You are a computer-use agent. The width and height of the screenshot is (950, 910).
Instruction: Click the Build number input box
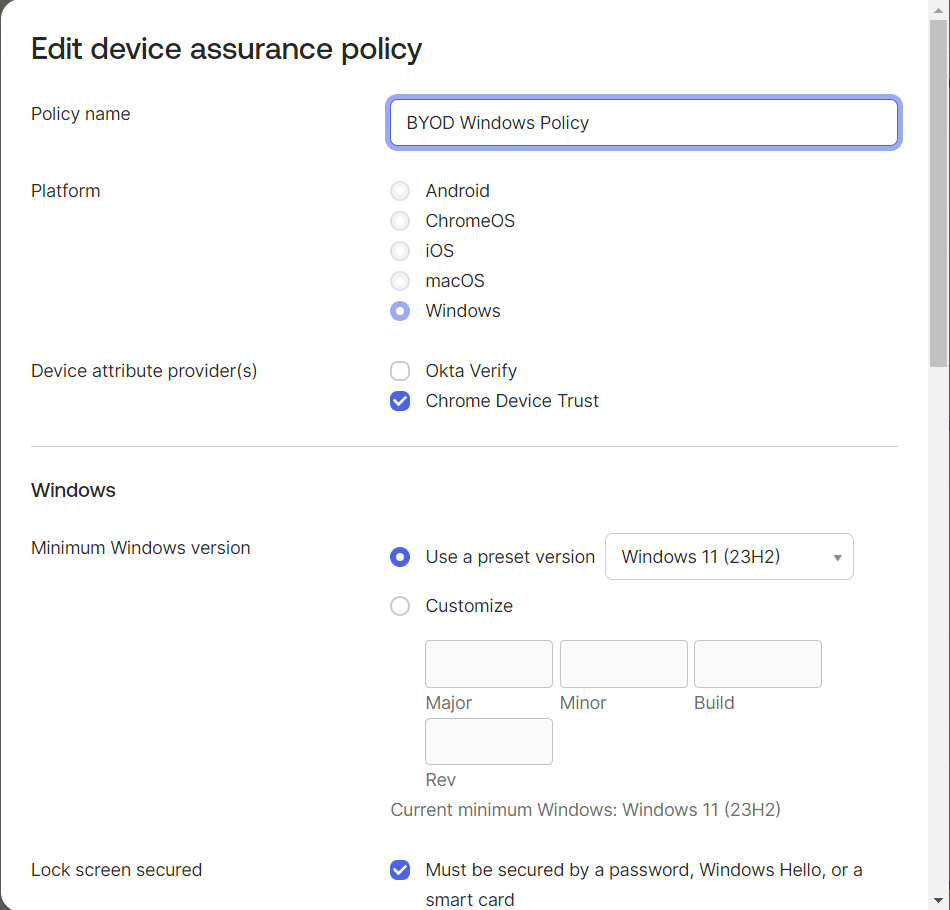(x=757, y=664)
